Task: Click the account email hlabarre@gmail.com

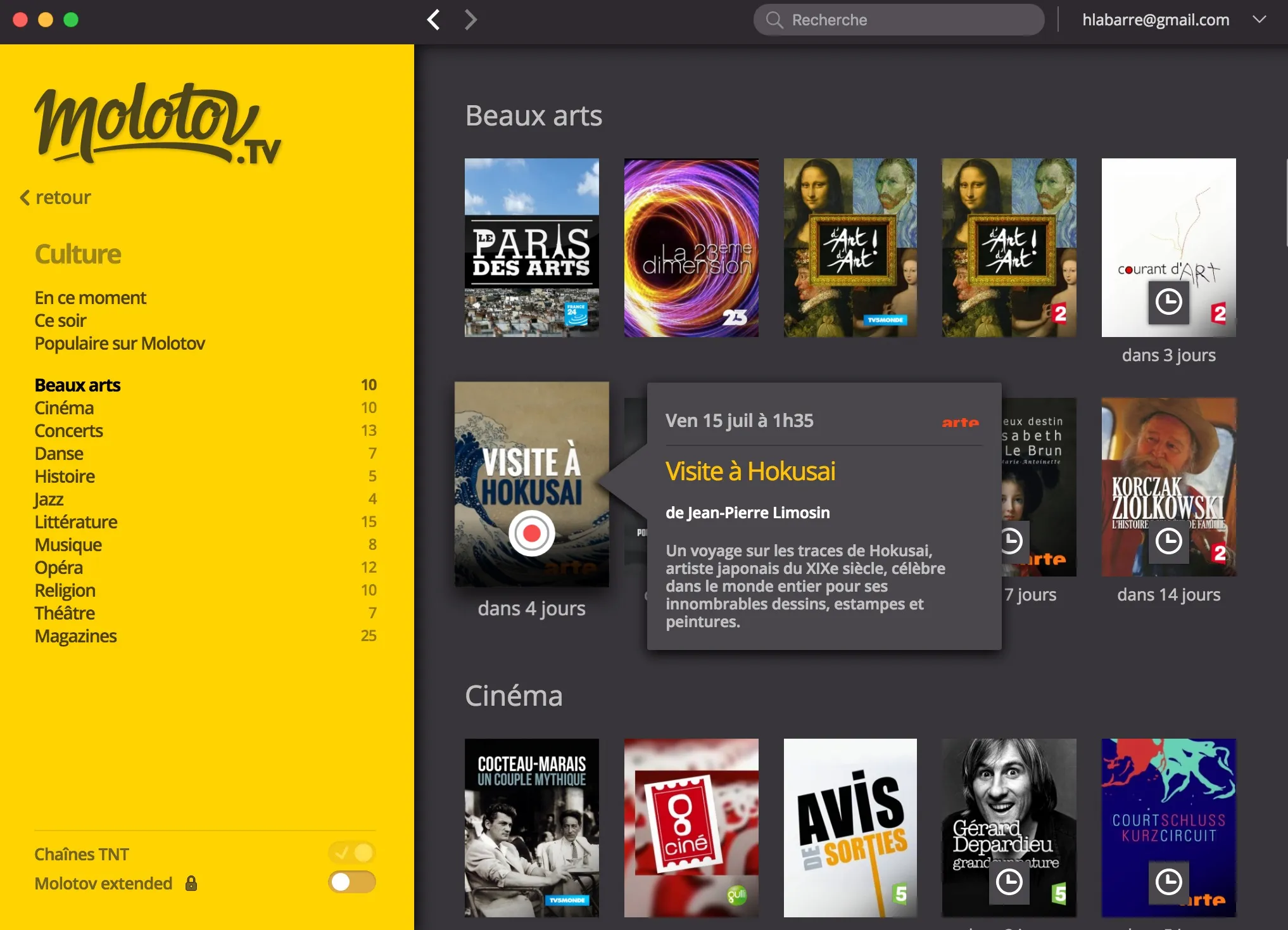Action: tap(1156, 20)
